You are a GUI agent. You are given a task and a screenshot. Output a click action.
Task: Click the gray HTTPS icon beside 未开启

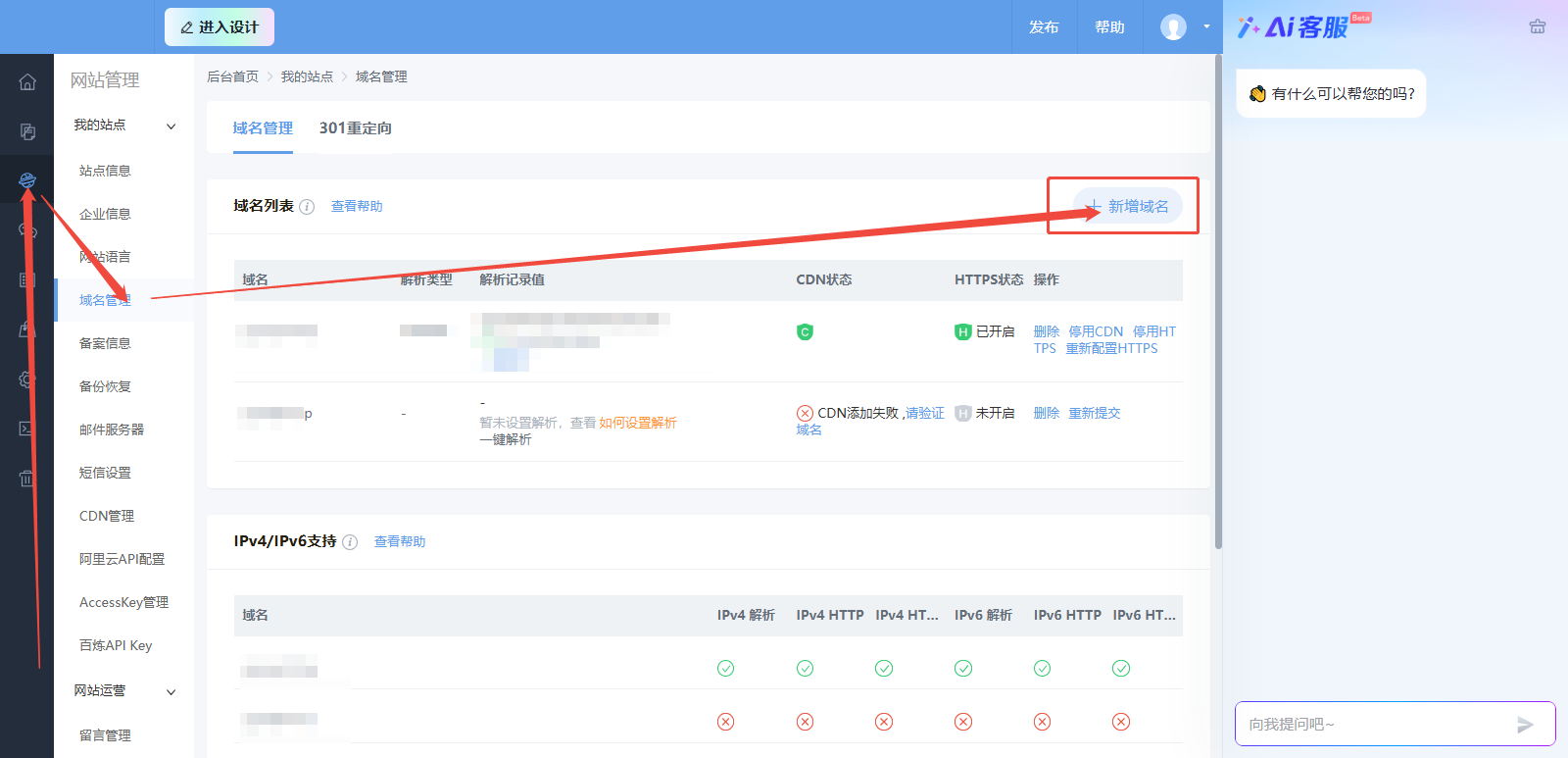pyautogui.click(x=963, y=414)
